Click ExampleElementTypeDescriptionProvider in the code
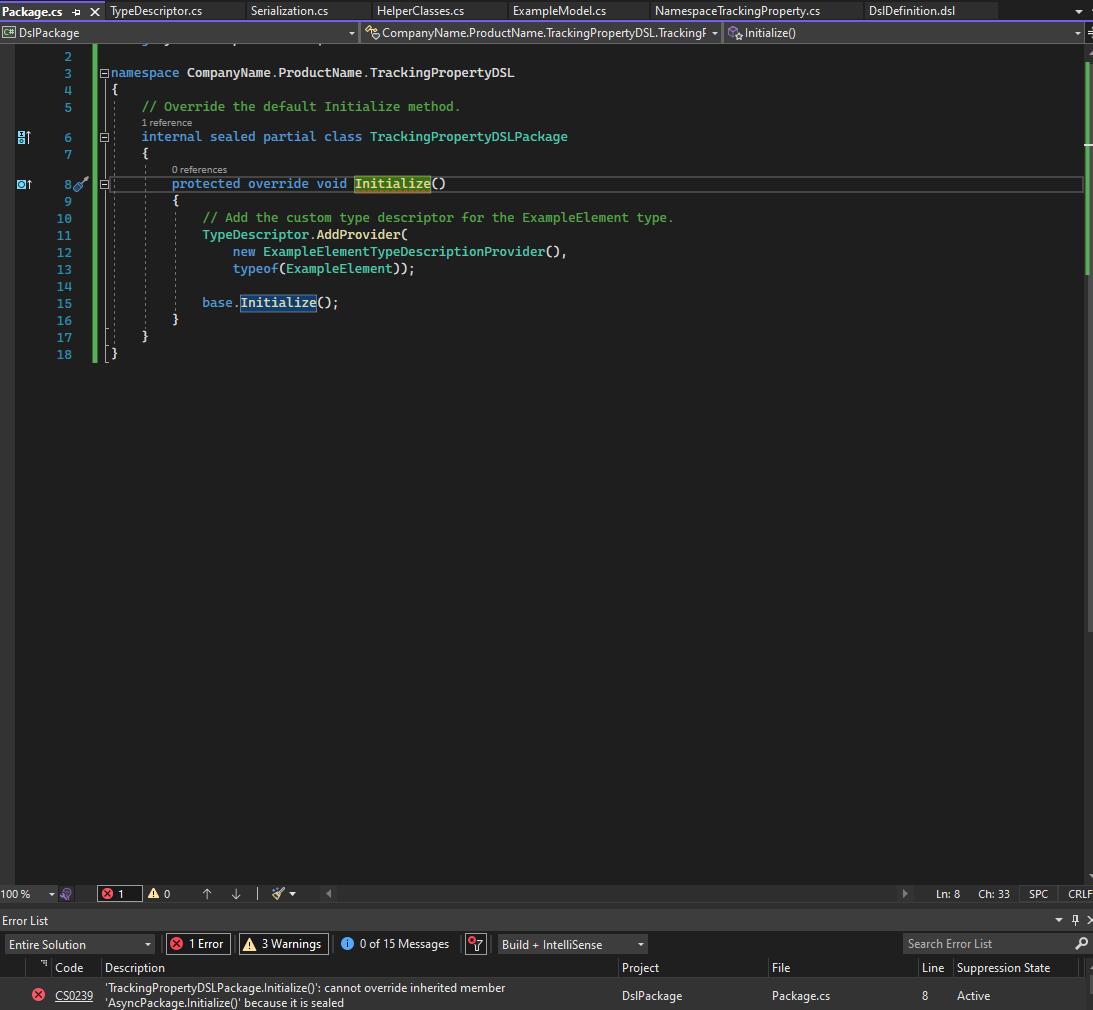 point(404,252)
